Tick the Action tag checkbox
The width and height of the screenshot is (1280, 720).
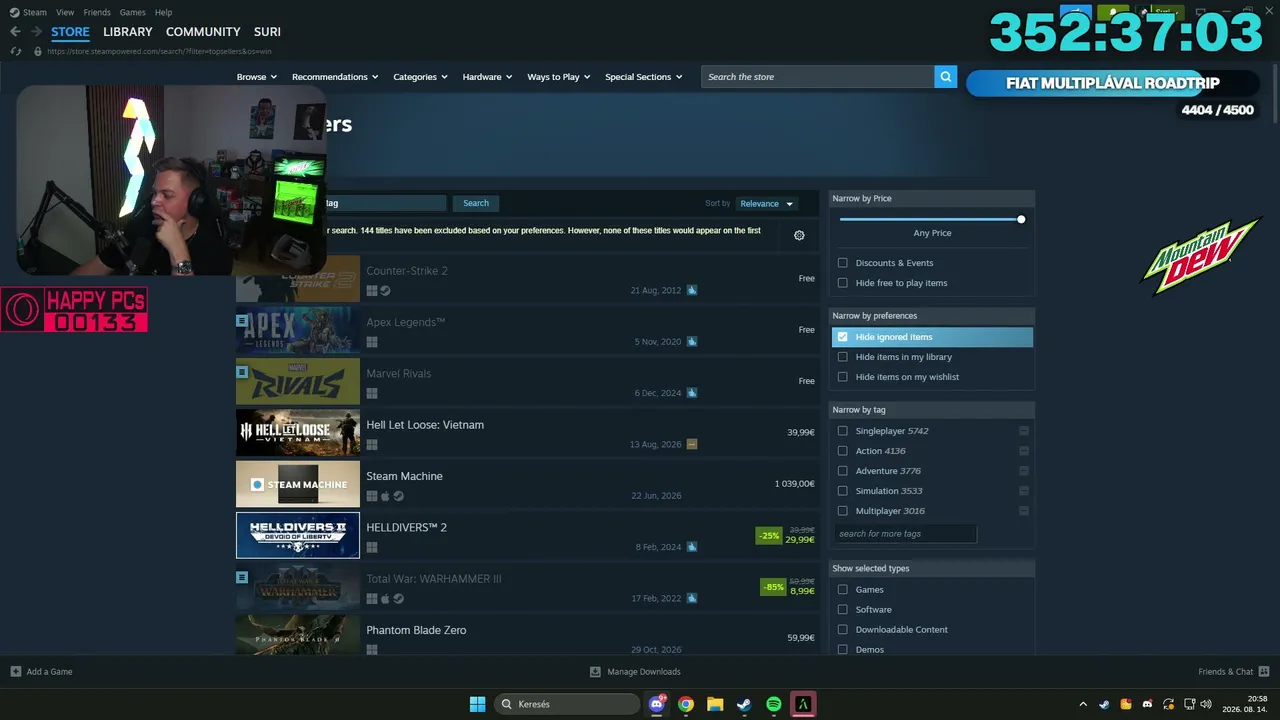[843, 451]
